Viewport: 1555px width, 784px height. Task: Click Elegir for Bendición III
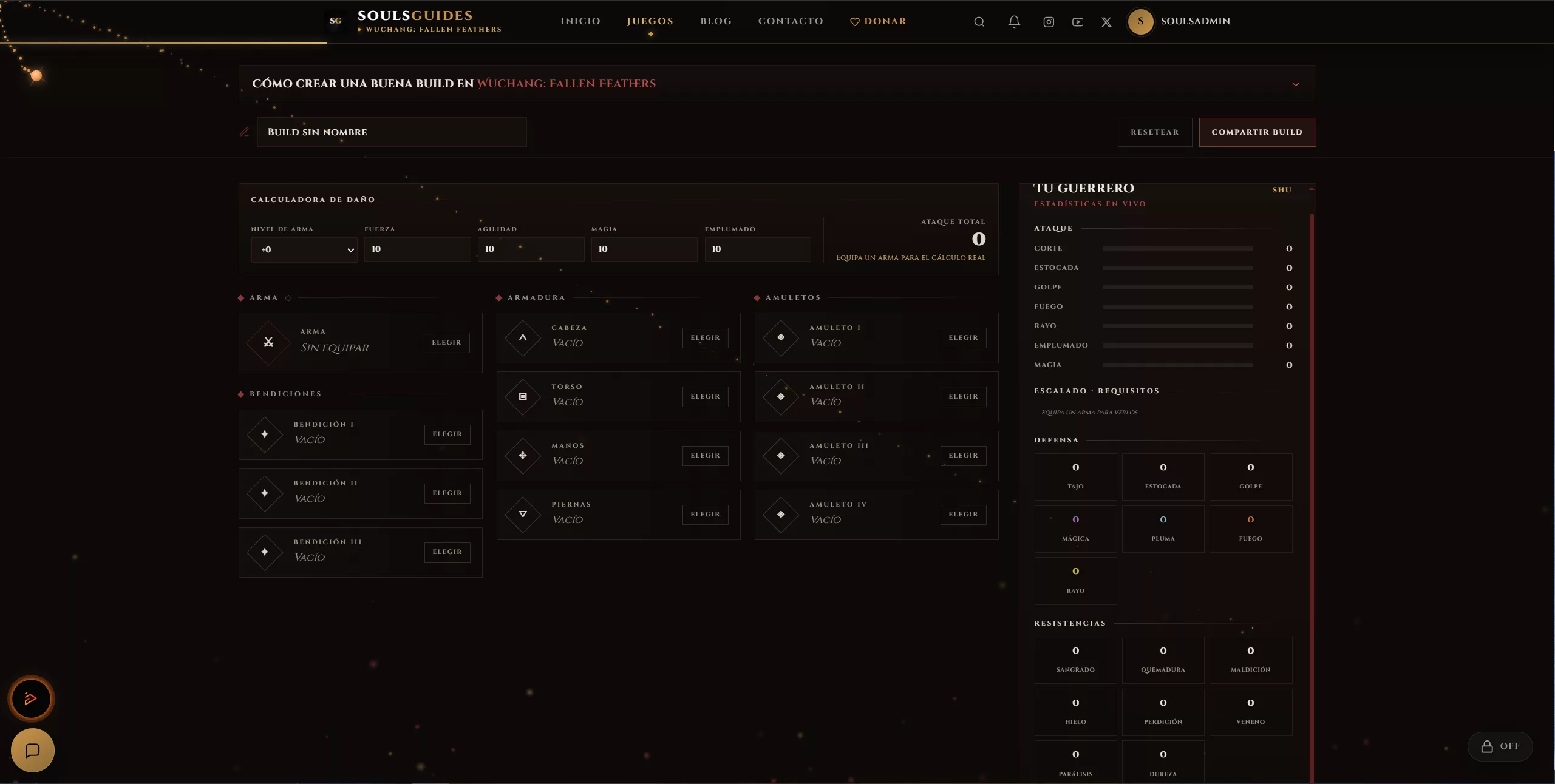point(447,552)
